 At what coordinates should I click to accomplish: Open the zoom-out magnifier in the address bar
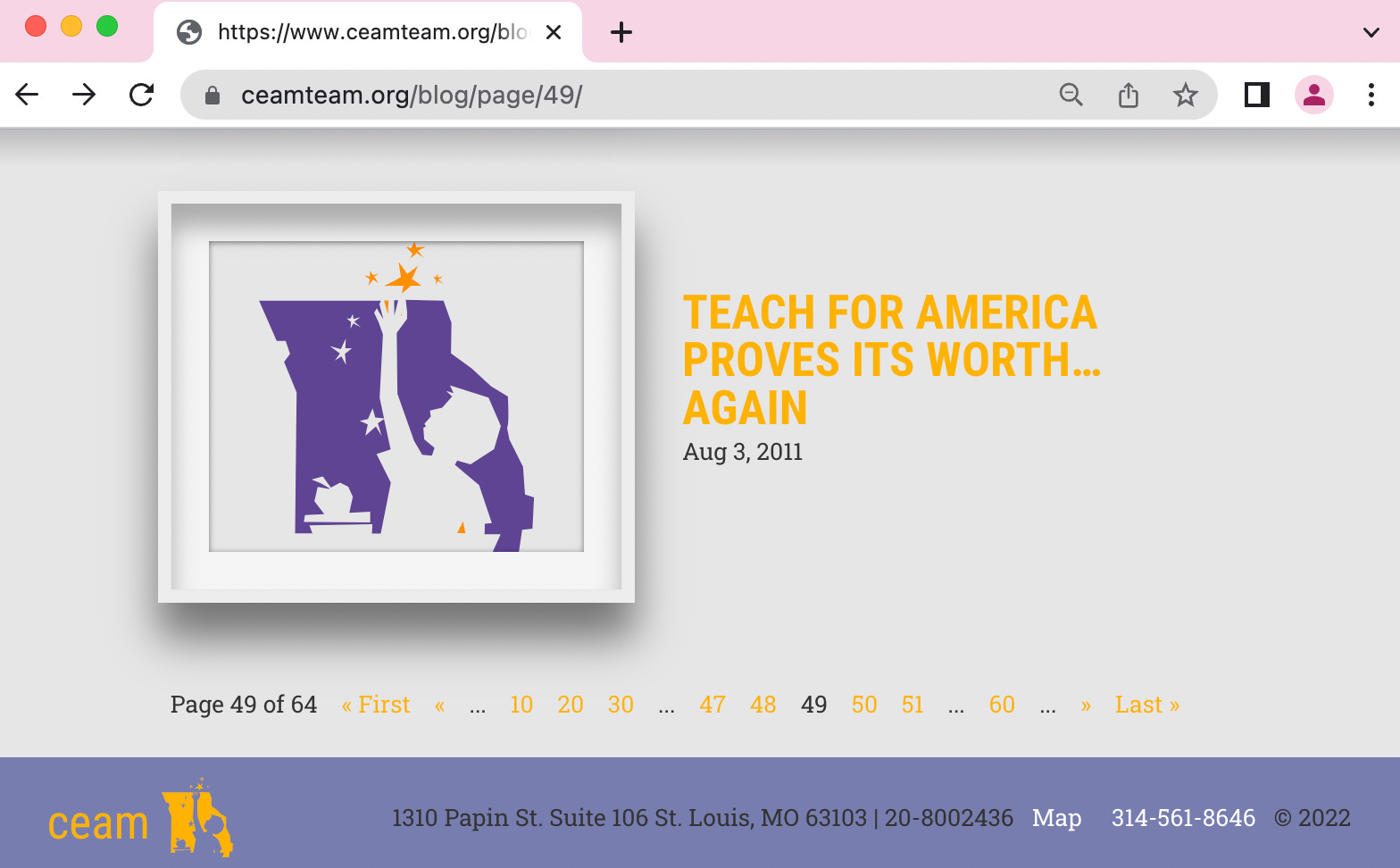click(1071, 95)
